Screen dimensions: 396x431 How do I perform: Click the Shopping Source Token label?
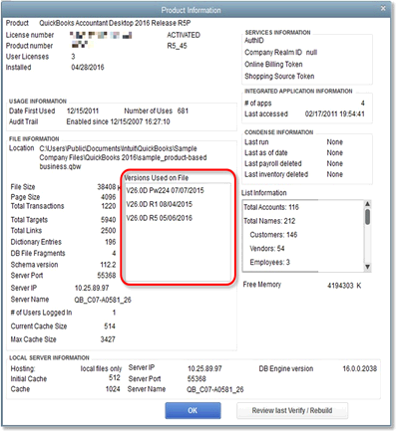pyautogui.click(x=279, y=76)
